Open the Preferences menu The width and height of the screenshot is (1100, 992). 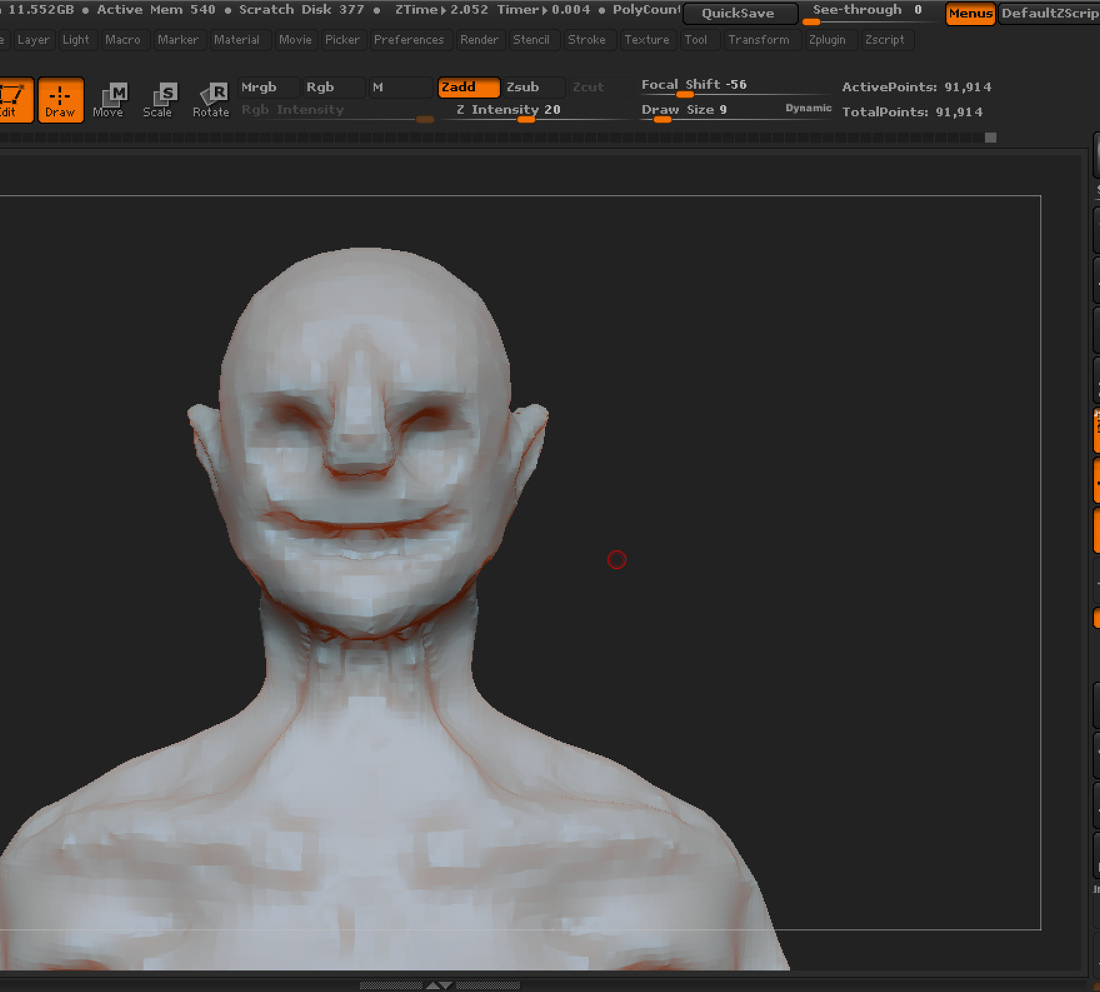409,40
